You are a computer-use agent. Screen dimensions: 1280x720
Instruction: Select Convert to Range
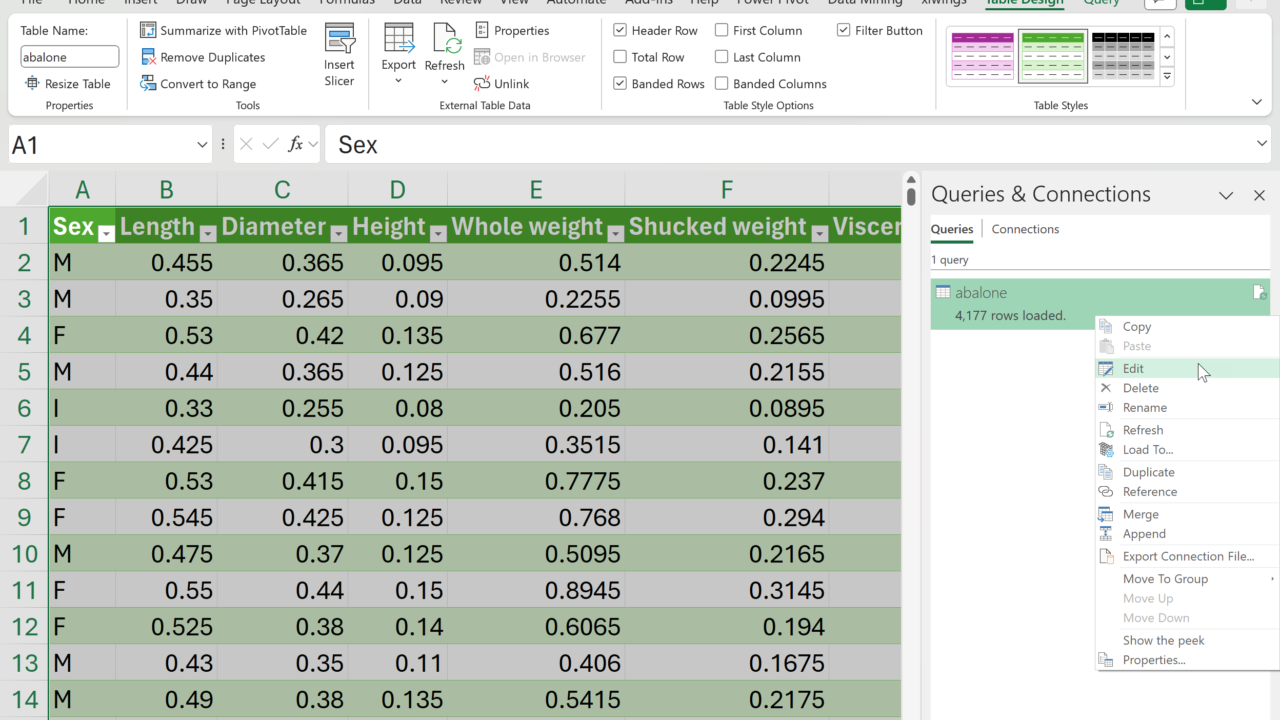(207, 84)
